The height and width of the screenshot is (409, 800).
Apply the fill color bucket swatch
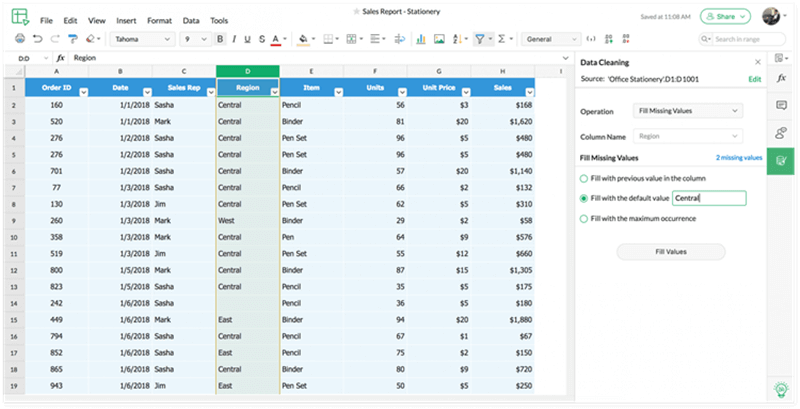pyautogui.click(x=303, y=40)
